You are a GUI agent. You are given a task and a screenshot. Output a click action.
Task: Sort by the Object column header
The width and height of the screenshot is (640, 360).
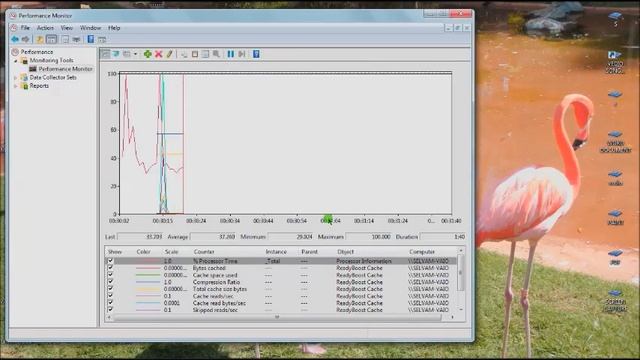346,252
